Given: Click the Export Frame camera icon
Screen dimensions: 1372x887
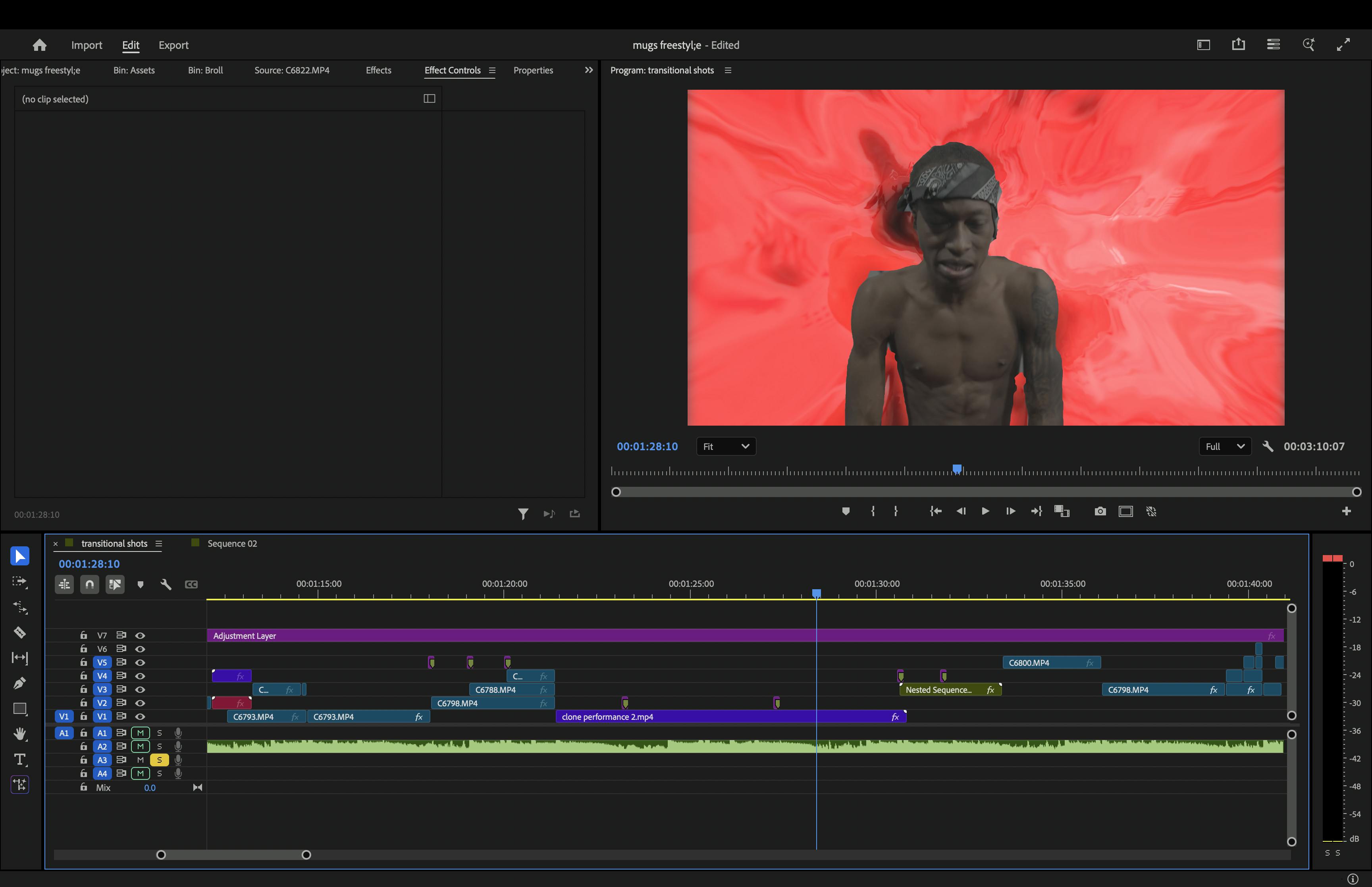Looking at the screenshot, I should (1100, 511).
